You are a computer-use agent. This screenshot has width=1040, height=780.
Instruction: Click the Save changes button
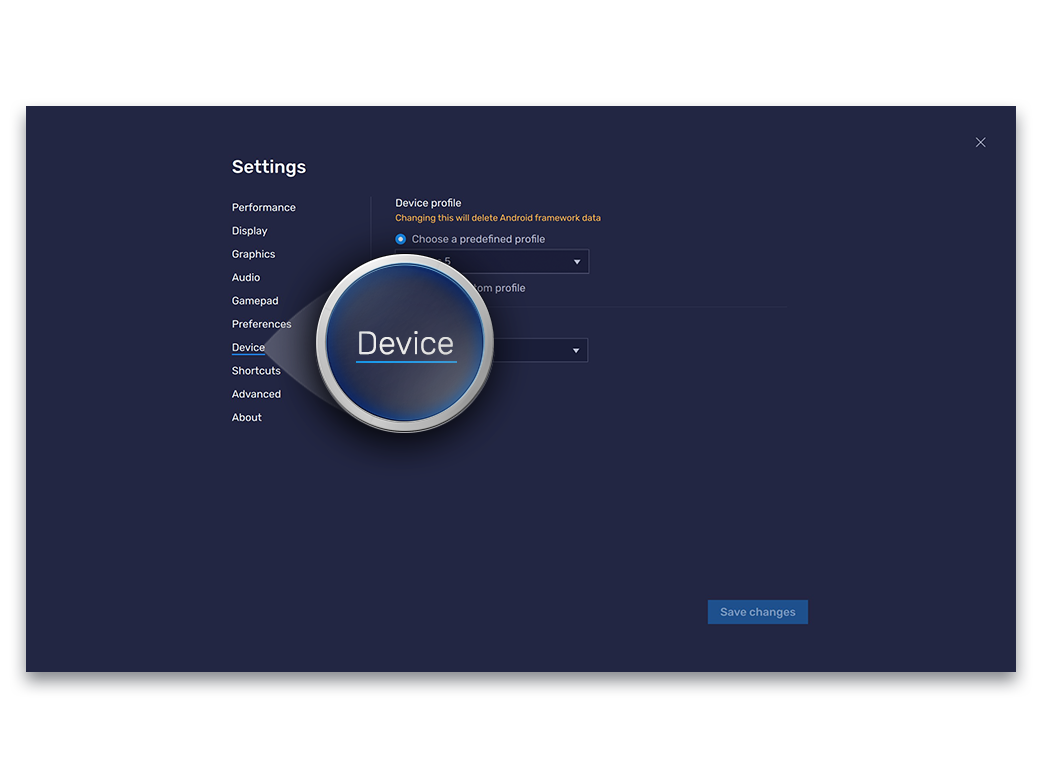coord(757,612)
